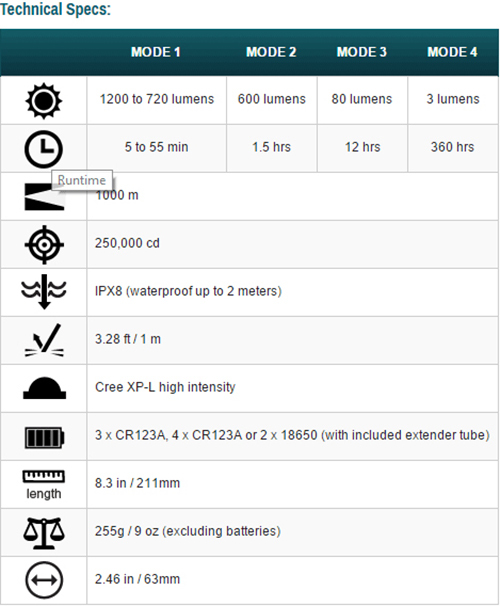The image size is (500, 606).
Task: Click the weight scales icon
Action: click(44, 533)
